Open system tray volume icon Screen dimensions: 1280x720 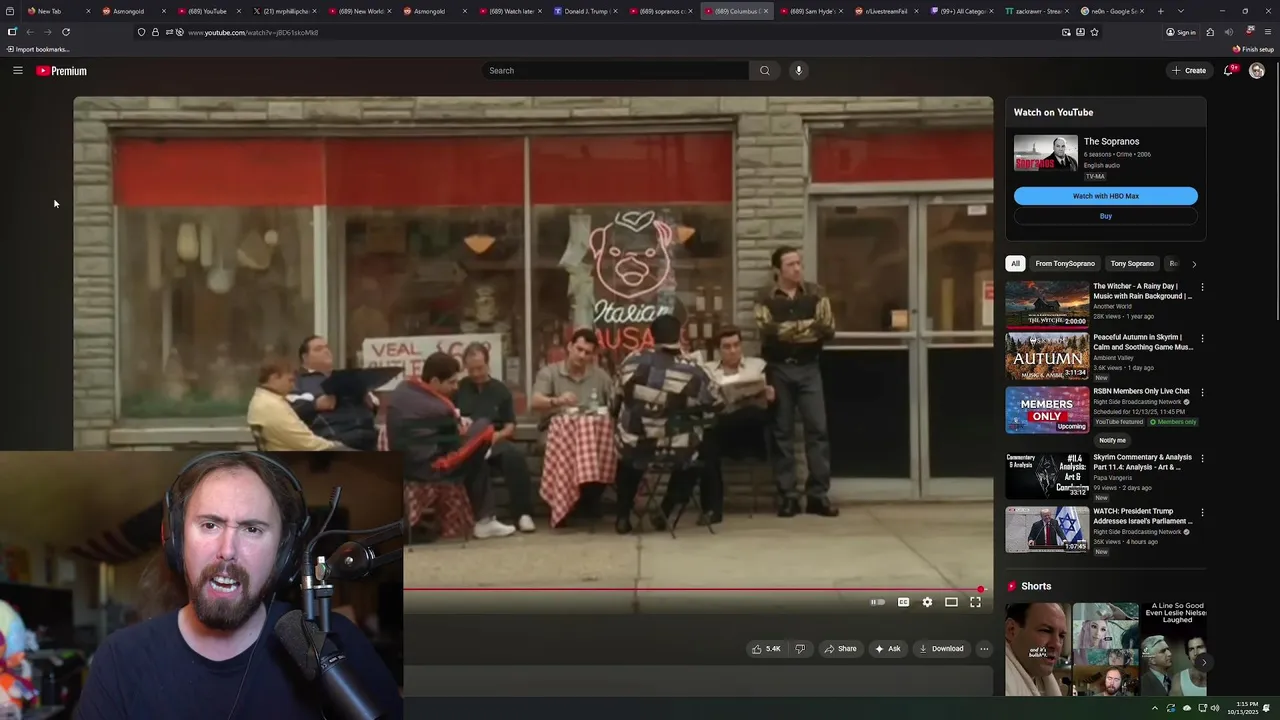click(1215, 708)
